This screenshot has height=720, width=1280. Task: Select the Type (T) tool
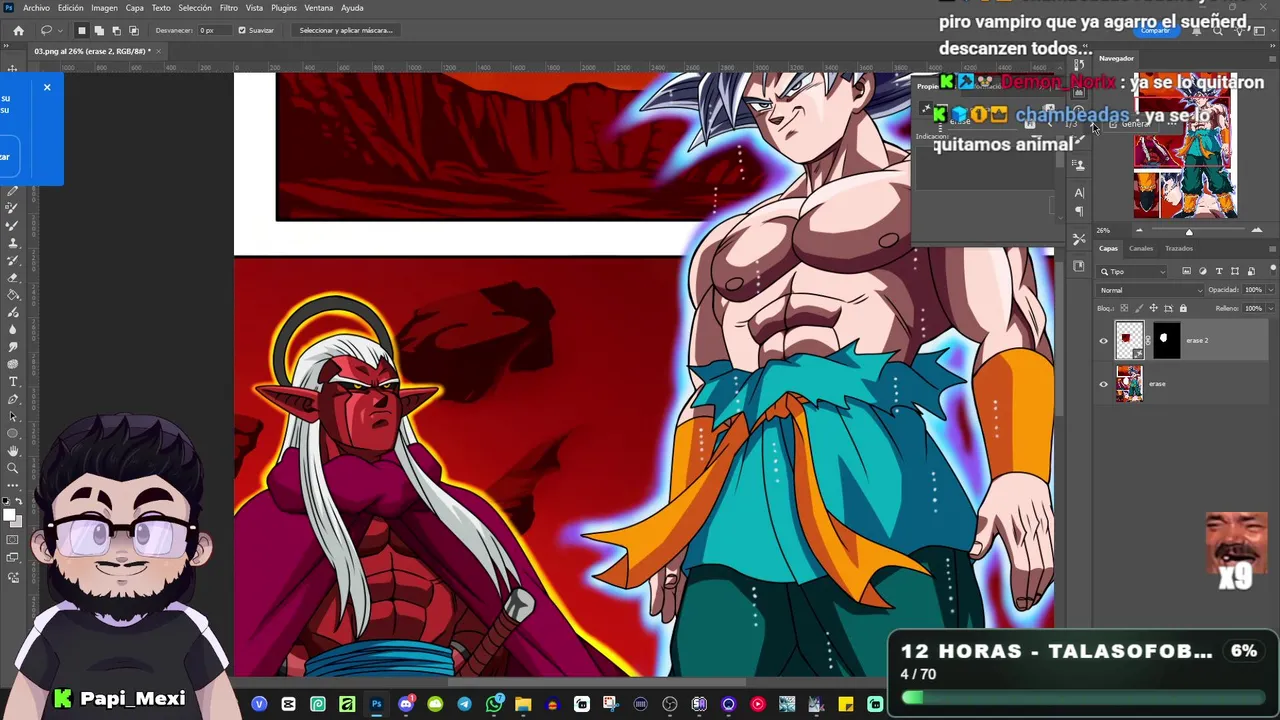[x=12, y=381]
